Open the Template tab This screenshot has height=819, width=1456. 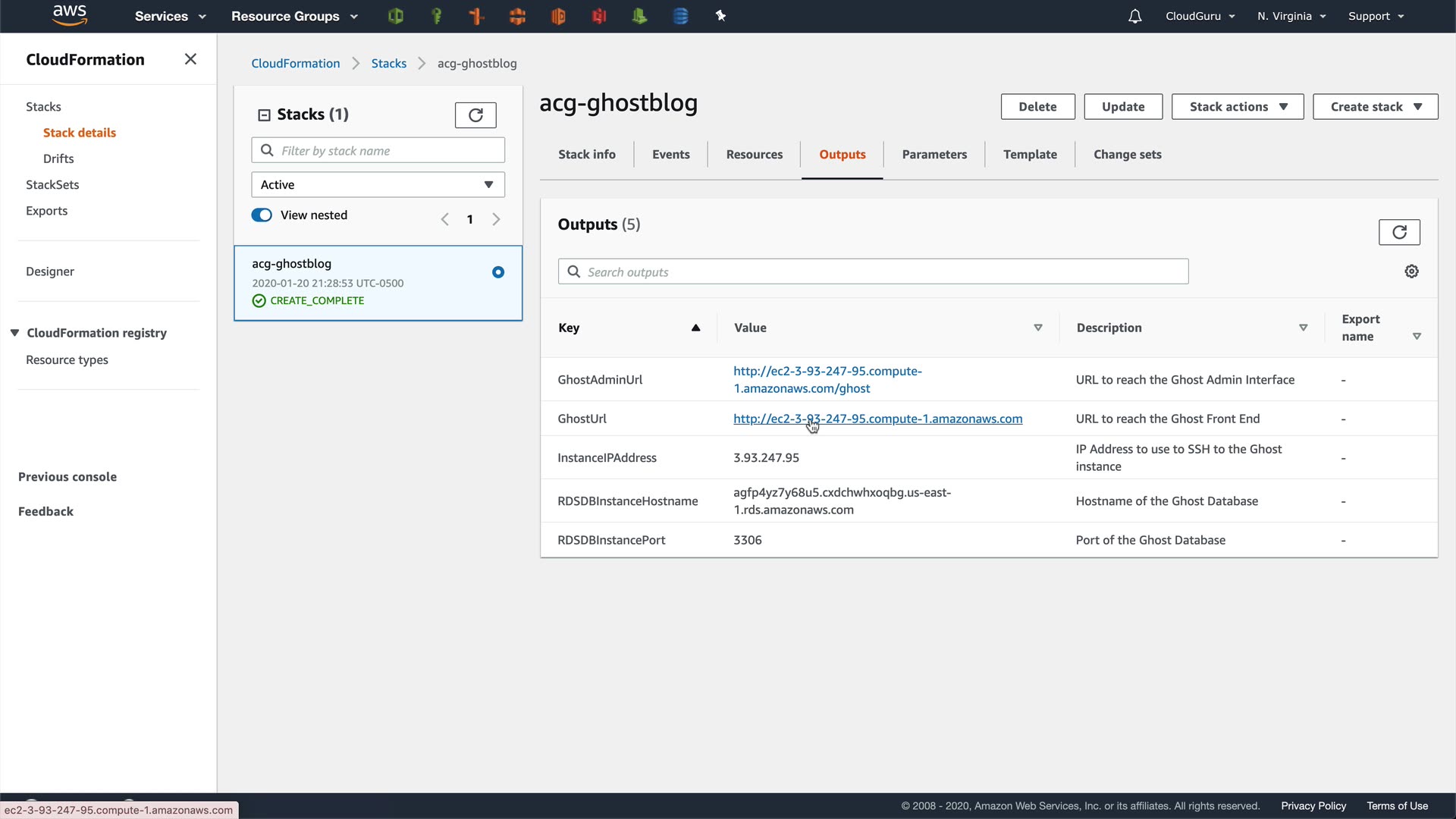click(1029, 155)
